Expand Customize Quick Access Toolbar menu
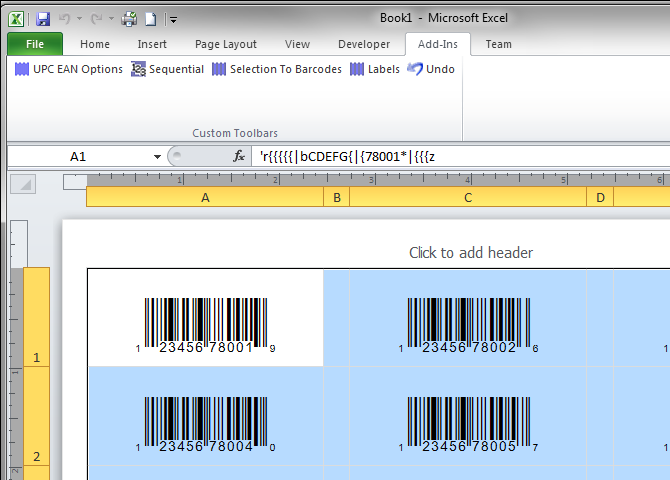Image resolution: width=670 pixels, height=480 pixels. (x=173, y=20)
